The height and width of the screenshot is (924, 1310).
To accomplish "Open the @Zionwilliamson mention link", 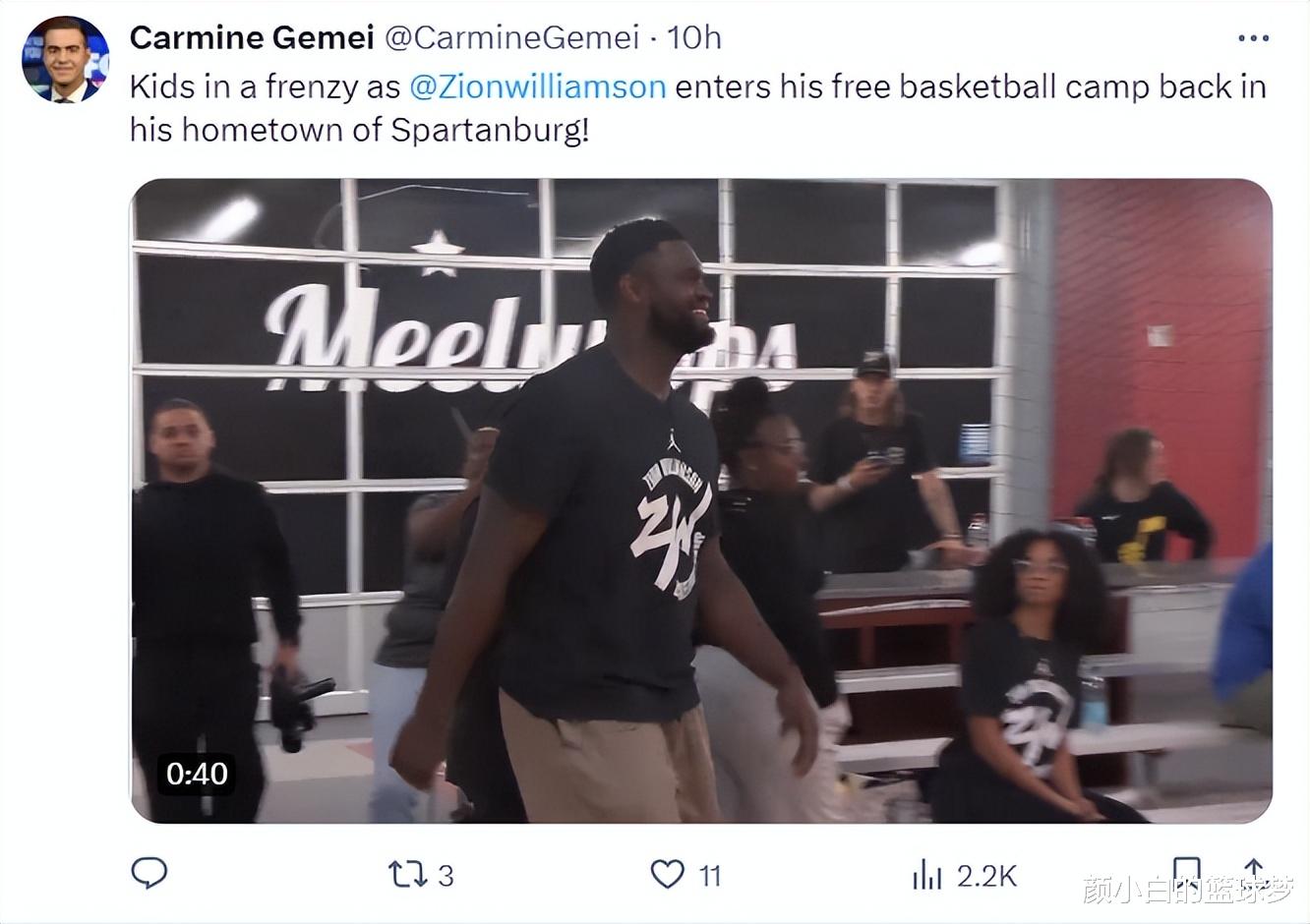I will click(538, 87).
